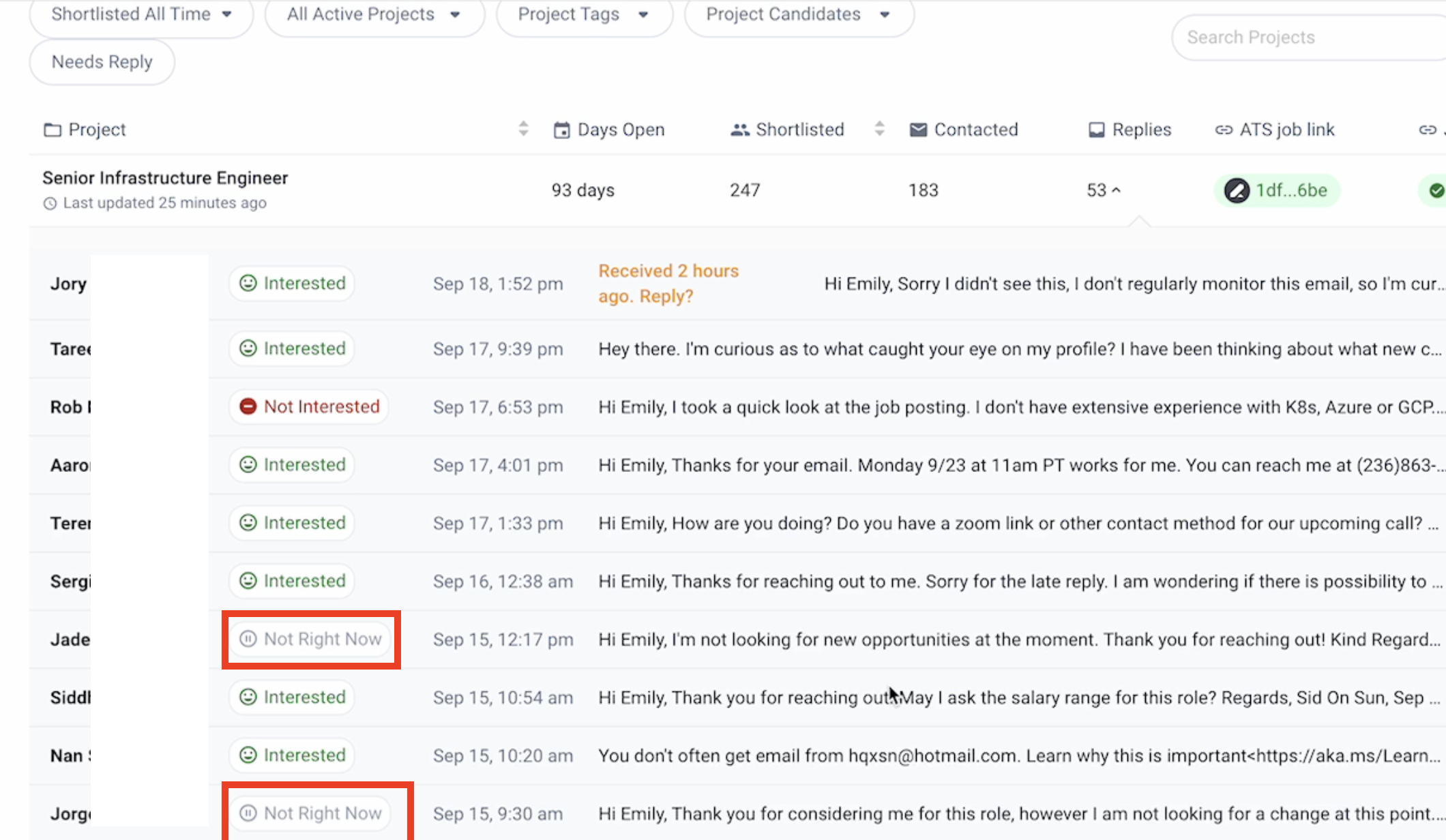Open message about Monday 9/23 at 11am PT
Screen dimensions: 1446x840
pos(1021,465)
